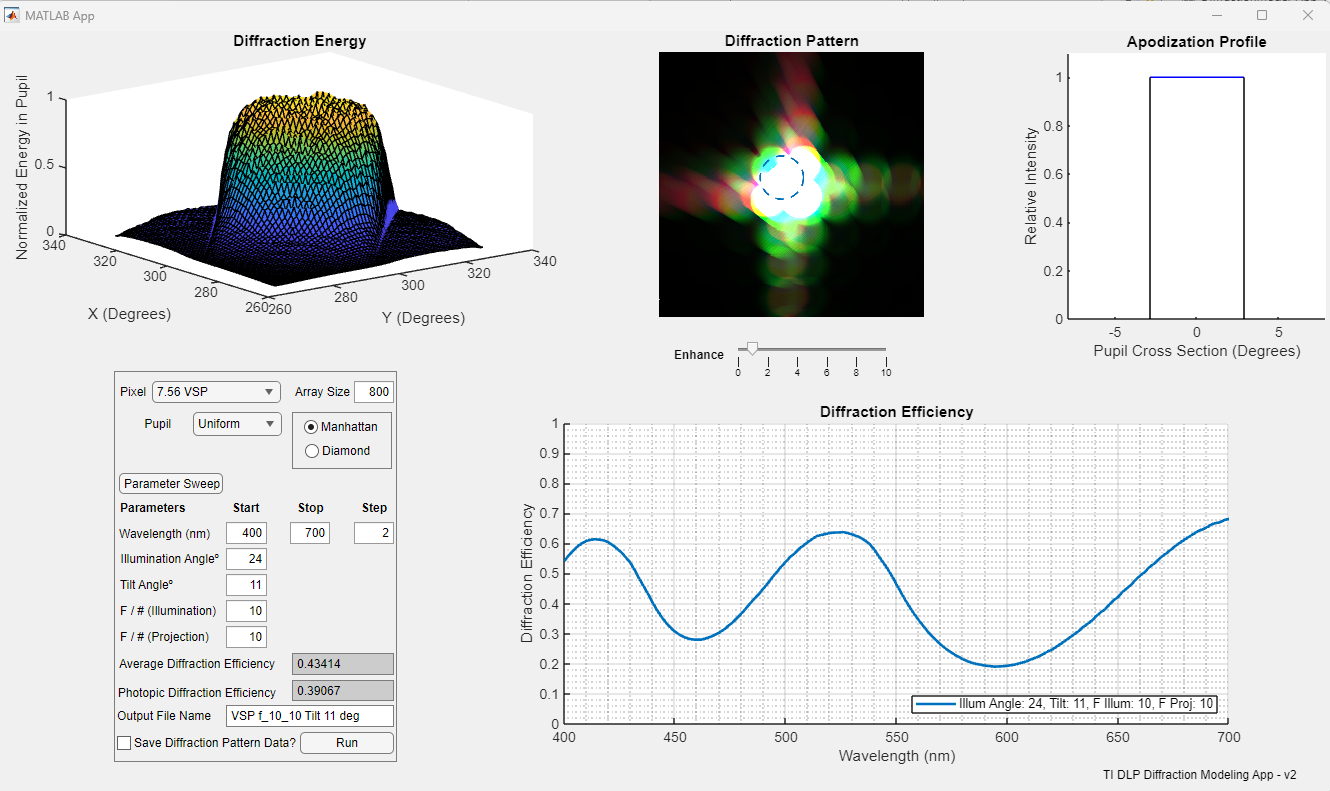
Task: Maximize the MATLAB App window
Action: coord(1261,15)
